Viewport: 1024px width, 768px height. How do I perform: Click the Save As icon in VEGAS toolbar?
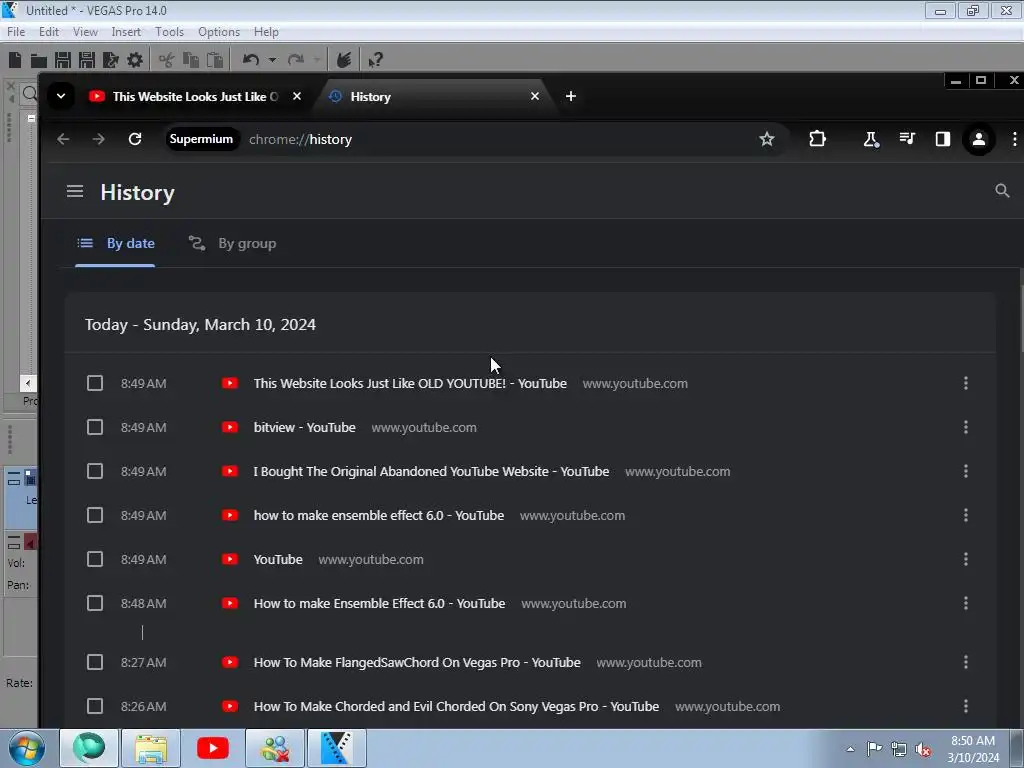pyautogui.click(x=87, y=60)
